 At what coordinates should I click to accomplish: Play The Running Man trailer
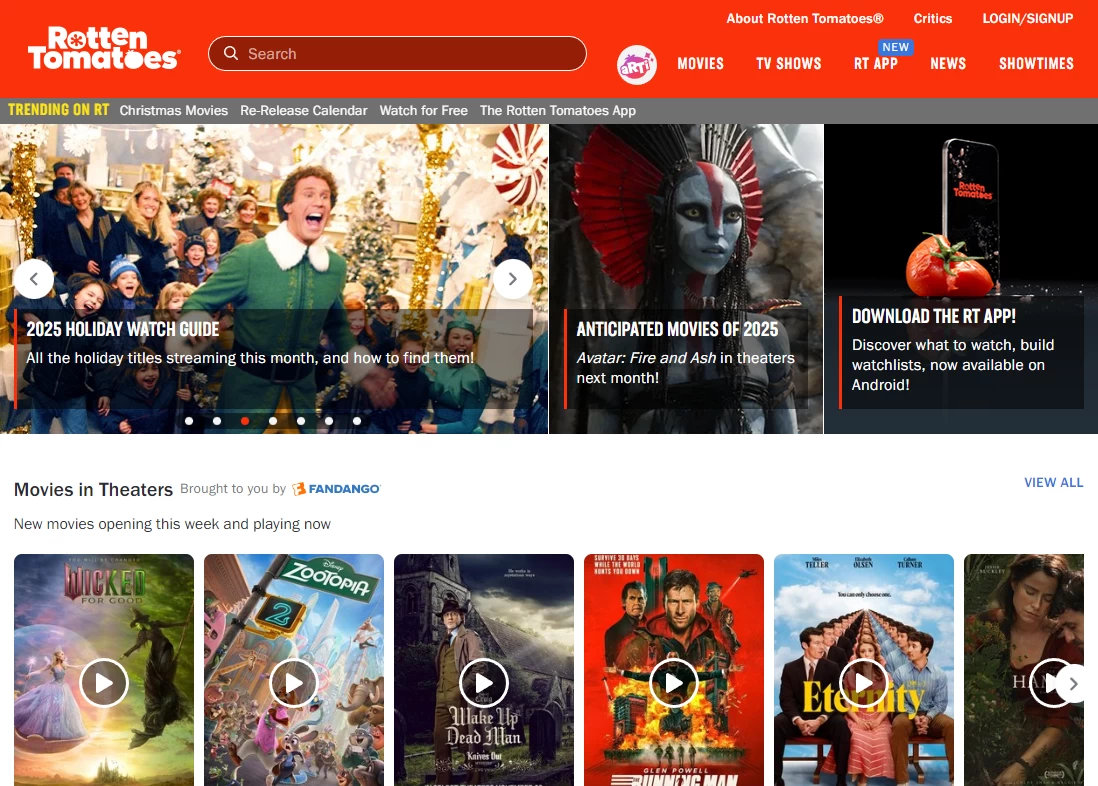coord(674,683)
